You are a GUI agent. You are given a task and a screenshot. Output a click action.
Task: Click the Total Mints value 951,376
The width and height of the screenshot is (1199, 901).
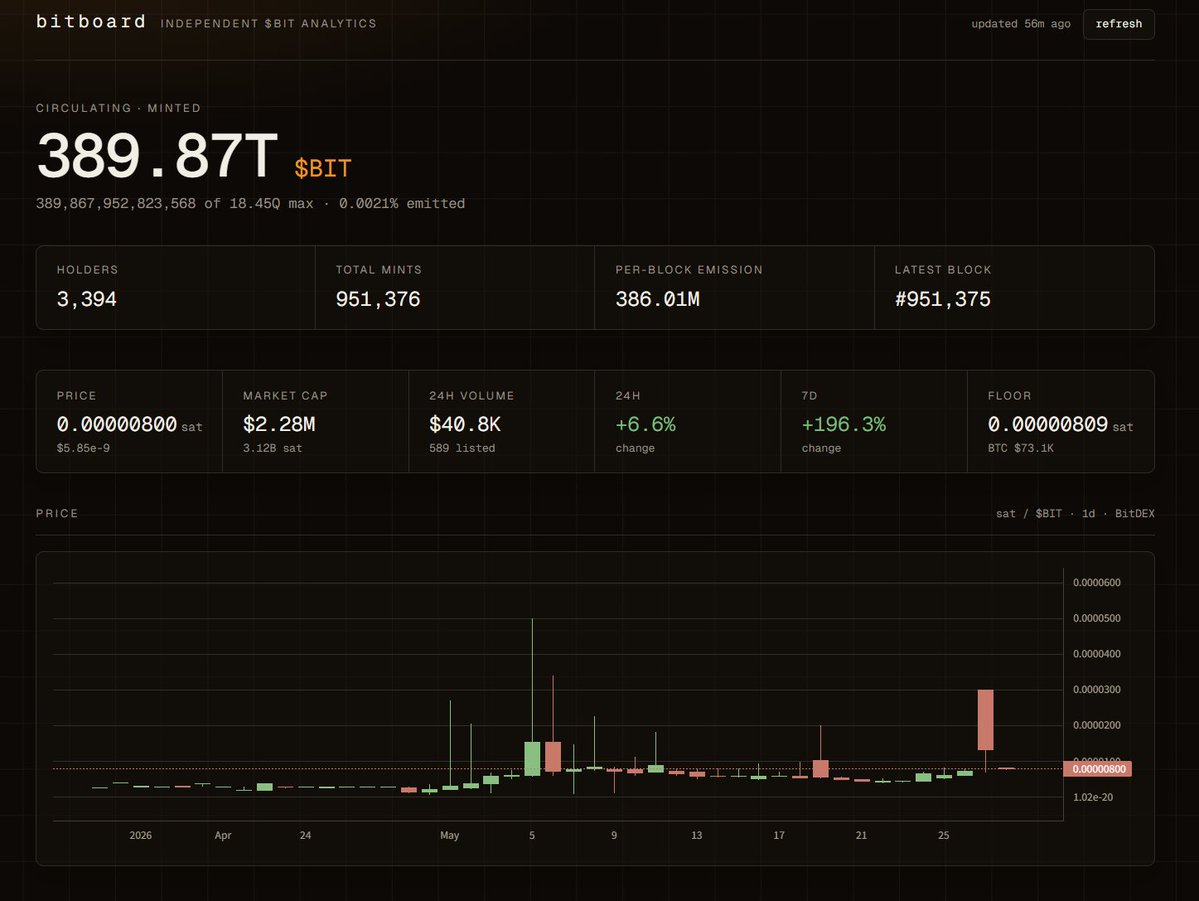point(378,299)
